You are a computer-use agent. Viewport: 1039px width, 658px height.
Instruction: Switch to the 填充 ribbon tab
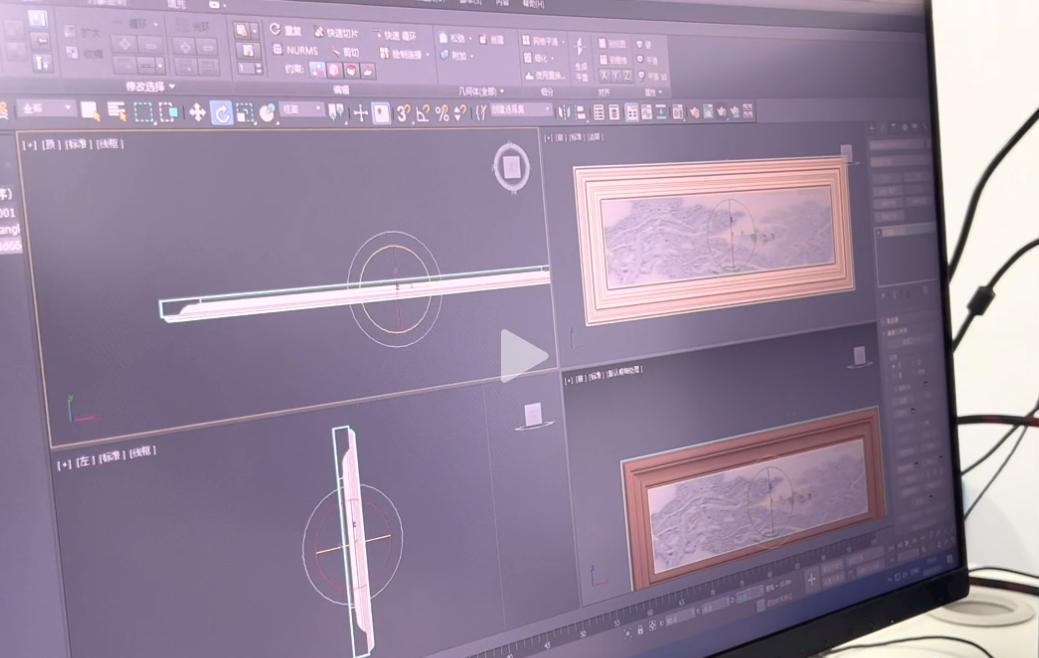[177, 4]
